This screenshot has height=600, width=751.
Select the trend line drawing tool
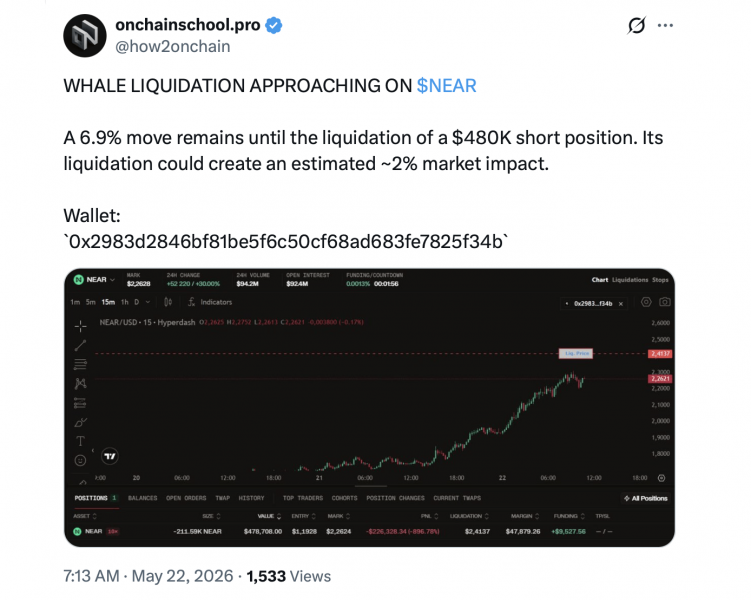[80, 345]
